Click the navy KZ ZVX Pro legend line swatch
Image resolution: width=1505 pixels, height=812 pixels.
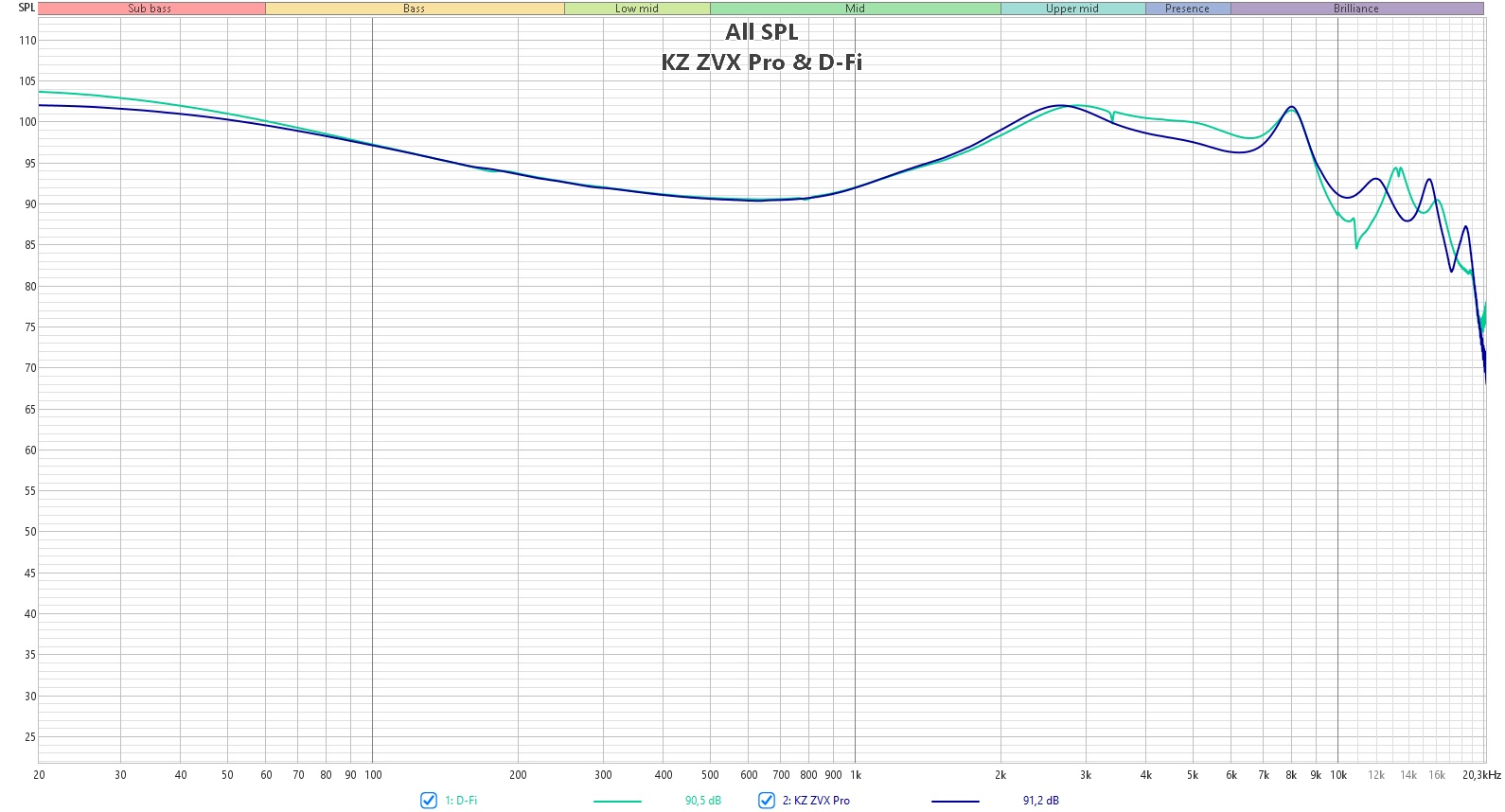pos(955,802)
